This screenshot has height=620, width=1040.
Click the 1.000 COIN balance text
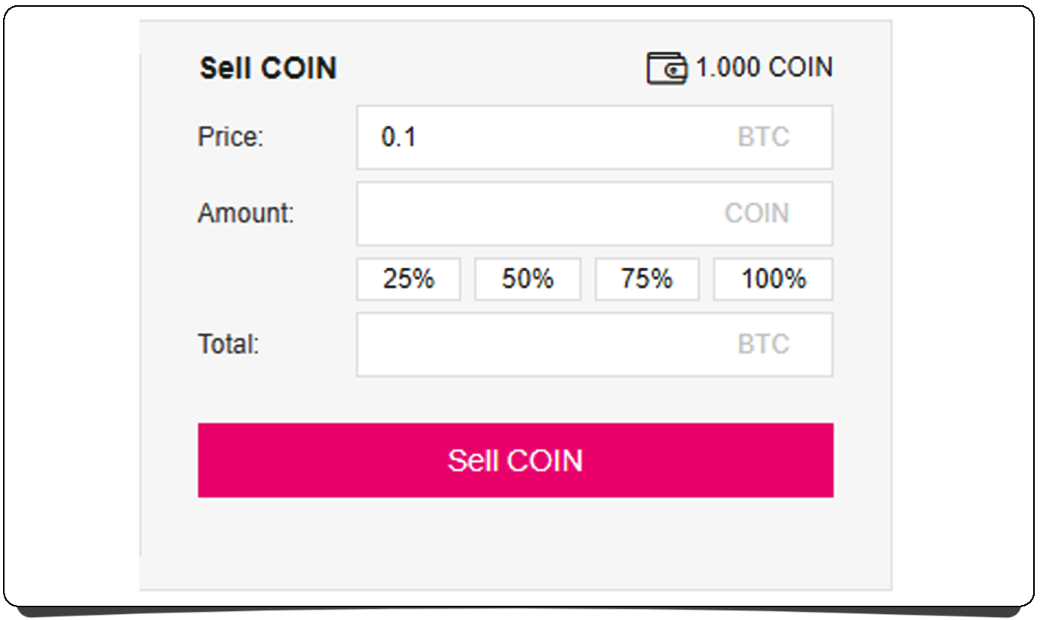764,68
